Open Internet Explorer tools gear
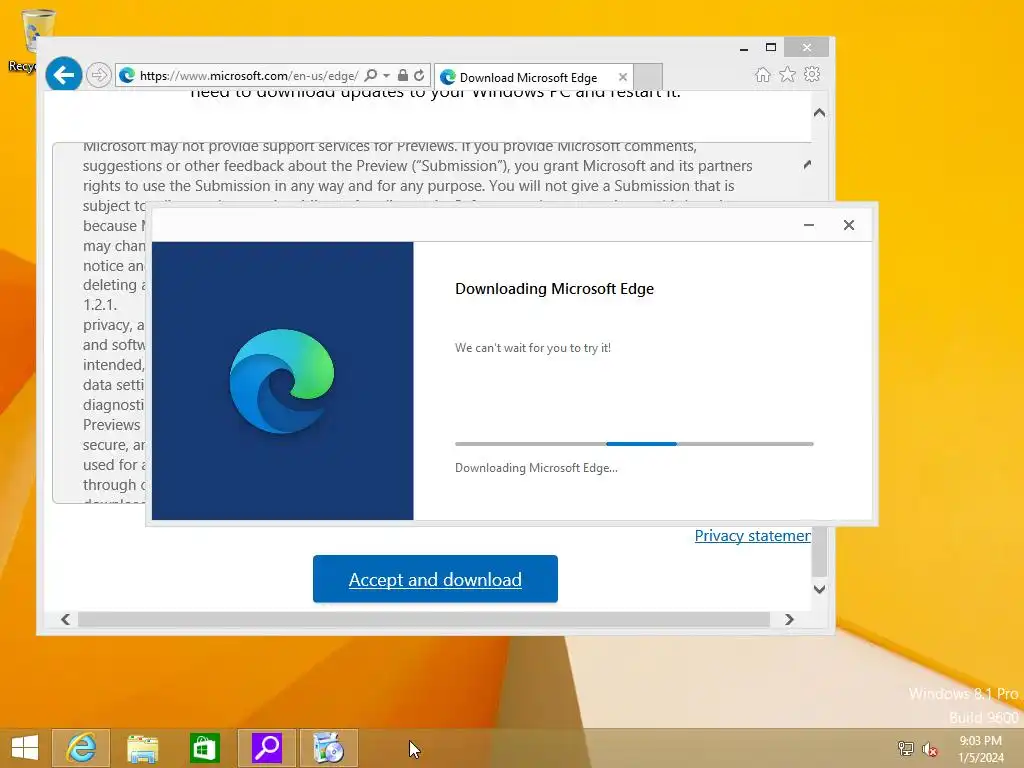1024x768 pixels. point(812,74)
